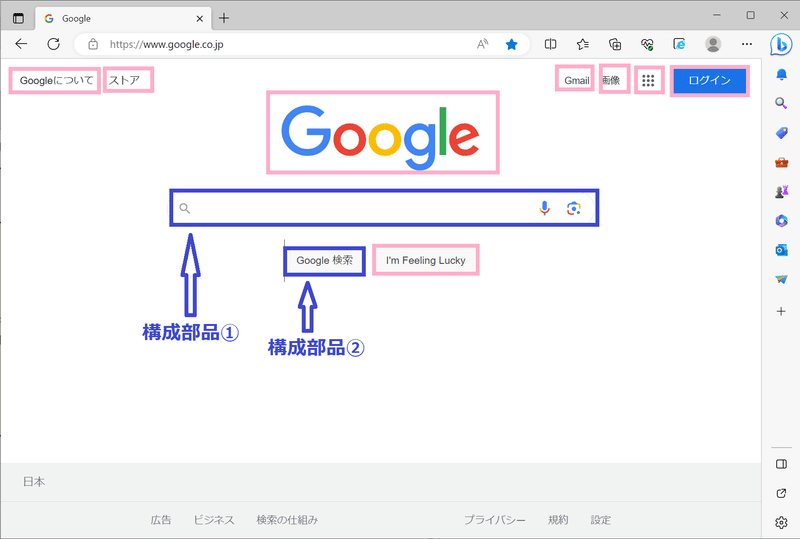Image resolution: width=800 pixels, height=539 pixels.
Task: Open the Read aloud icon in address bar
Action: pos(482,44)
